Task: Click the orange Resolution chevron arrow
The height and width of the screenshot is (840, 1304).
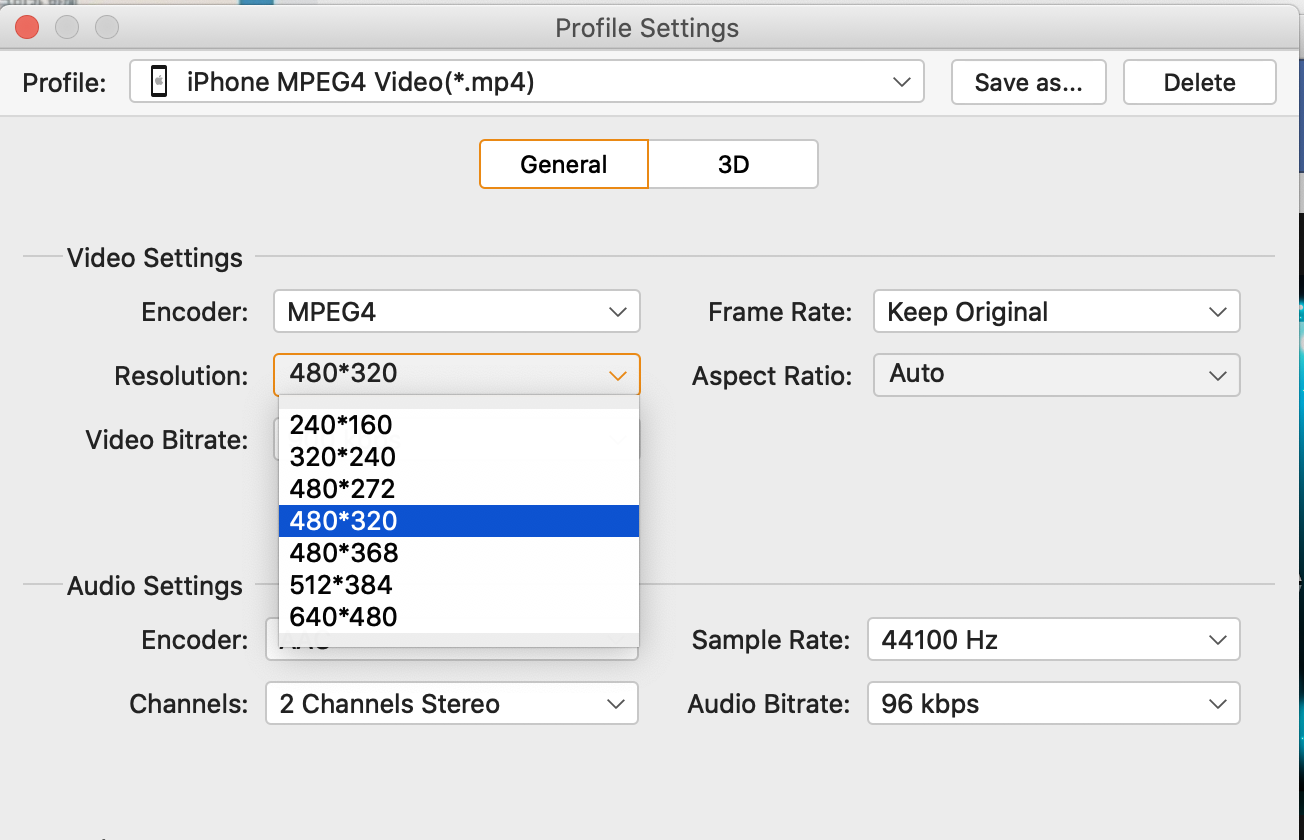Action: [x=617, y=376]
